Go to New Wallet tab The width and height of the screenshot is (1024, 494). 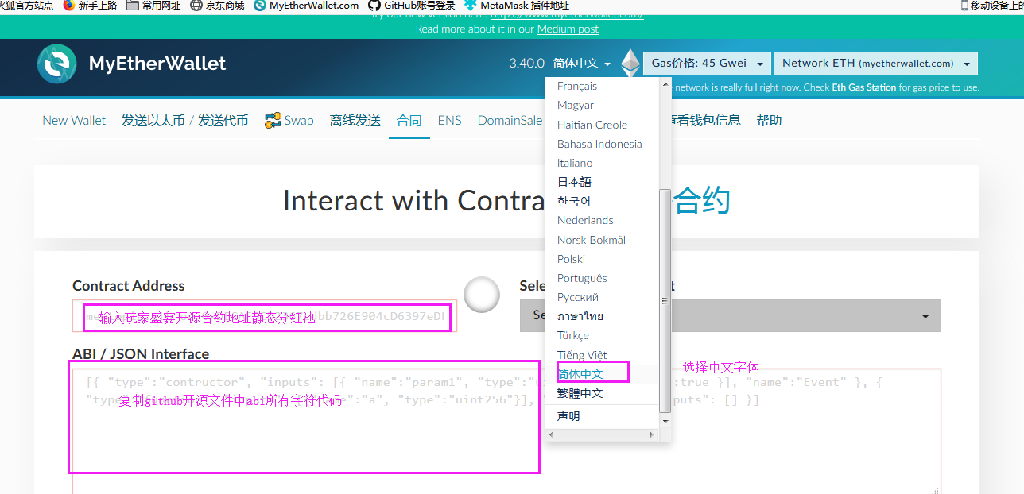tap(74, 120)
